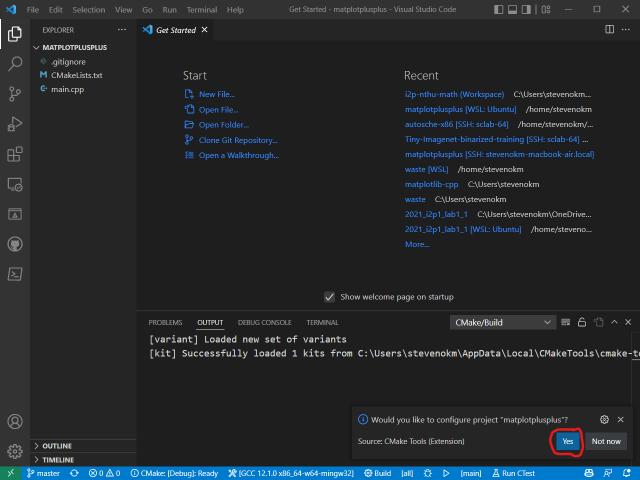The width and height of the screenshot is (640, 480).
Task: Select the CMake Debug variant in status bar
Action: point(174,473)
